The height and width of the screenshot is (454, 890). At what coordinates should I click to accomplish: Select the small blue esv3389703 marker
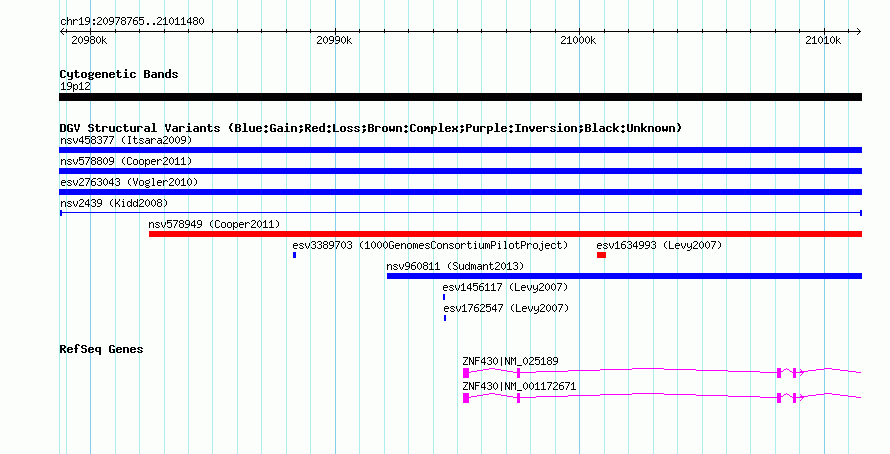tap(295, 255)
